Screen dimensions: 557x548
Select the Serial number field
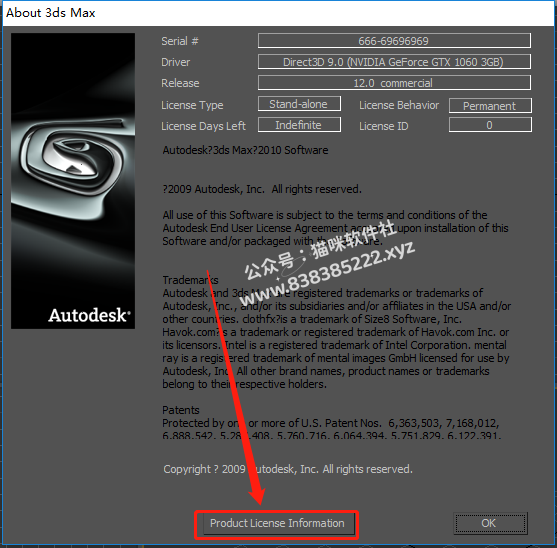point(394,41)
